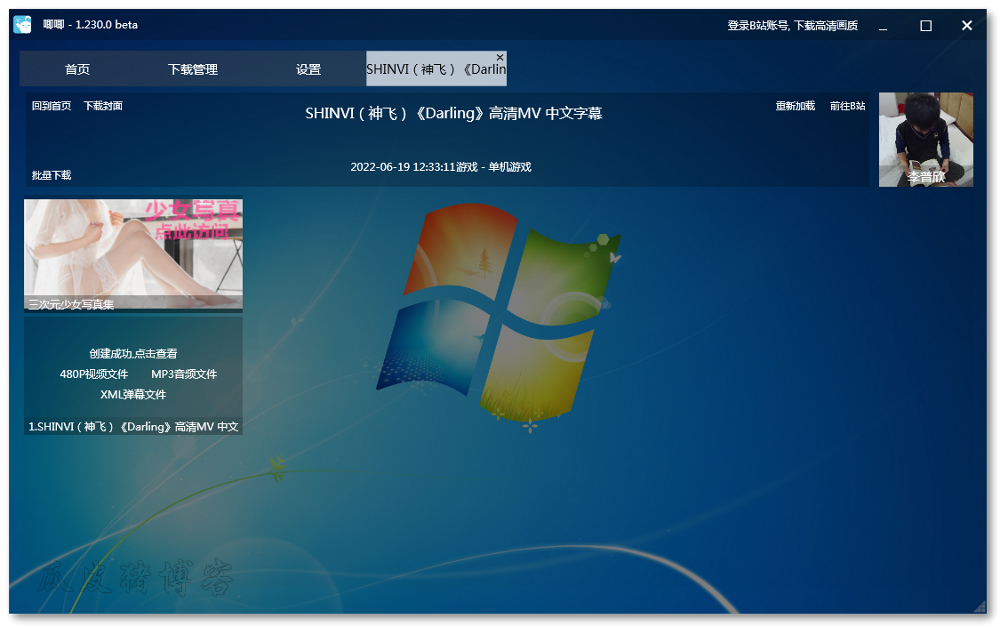Open the 首页 tab

coord(77,69)
